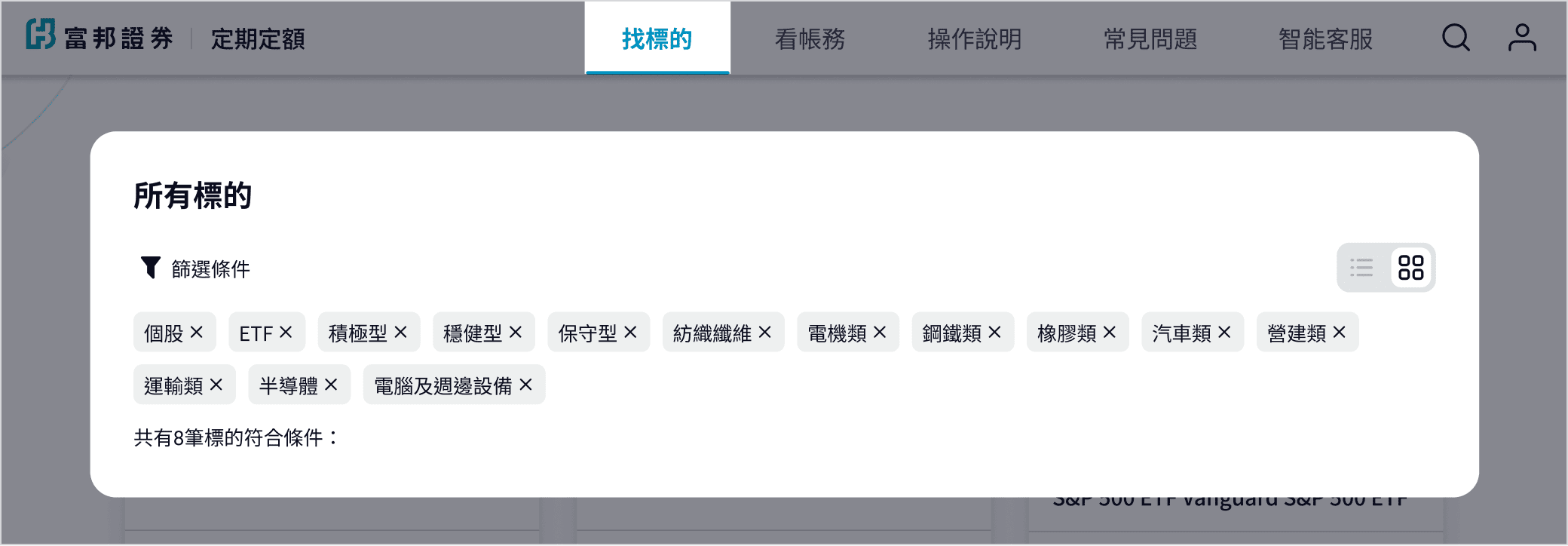Remove the 電腦及週邊設備 filter tag

pos(526,385)
